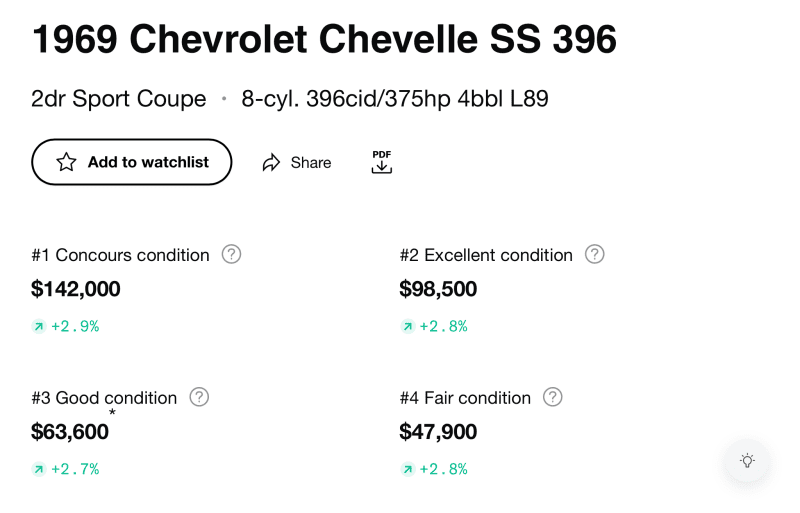Click the lightbulb tips button
This screenshot has height=513, width=800.
point(747,460)
